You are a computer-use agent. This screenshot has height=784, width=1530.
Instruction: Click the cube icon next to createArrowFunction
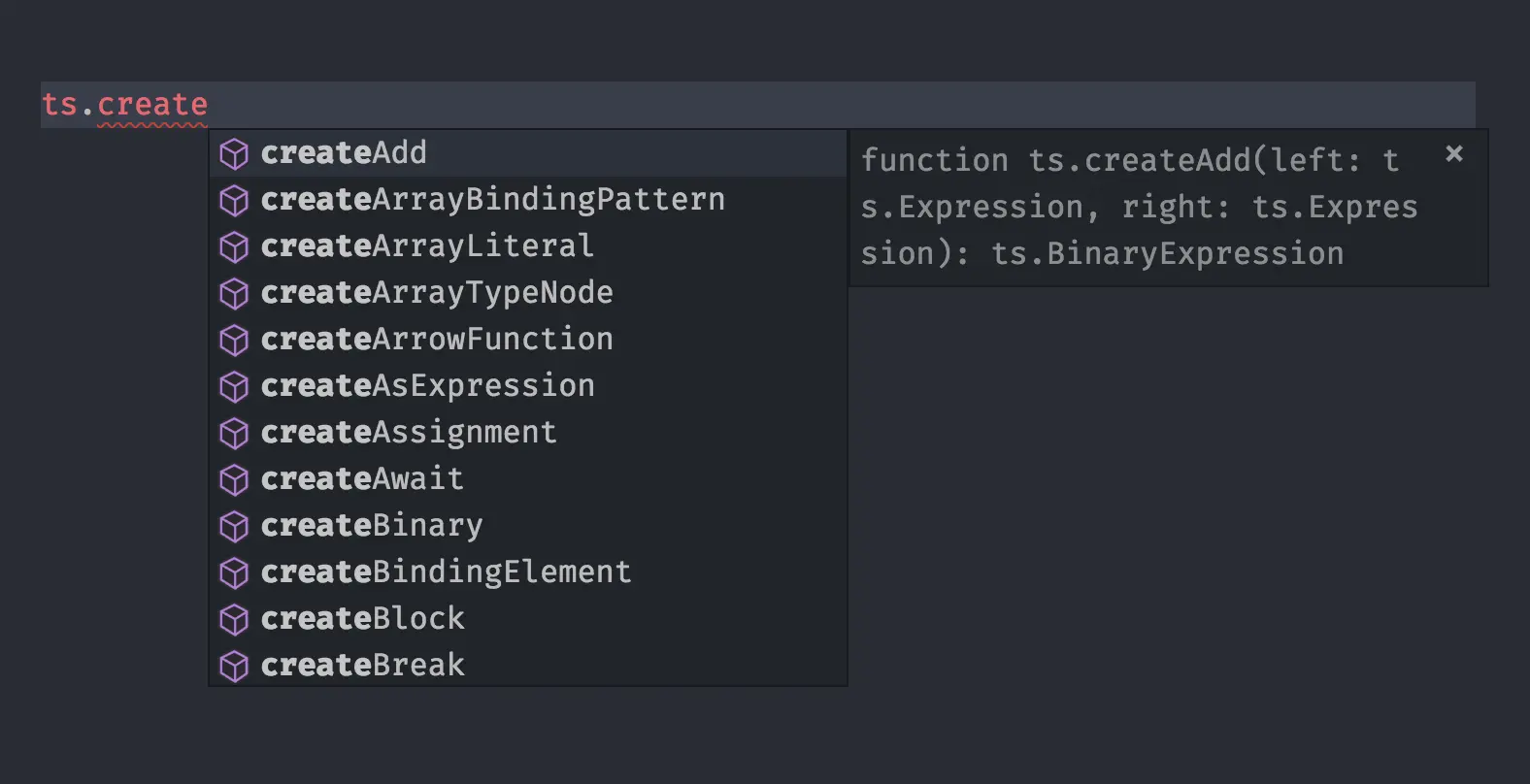click(x=234, y=340)
